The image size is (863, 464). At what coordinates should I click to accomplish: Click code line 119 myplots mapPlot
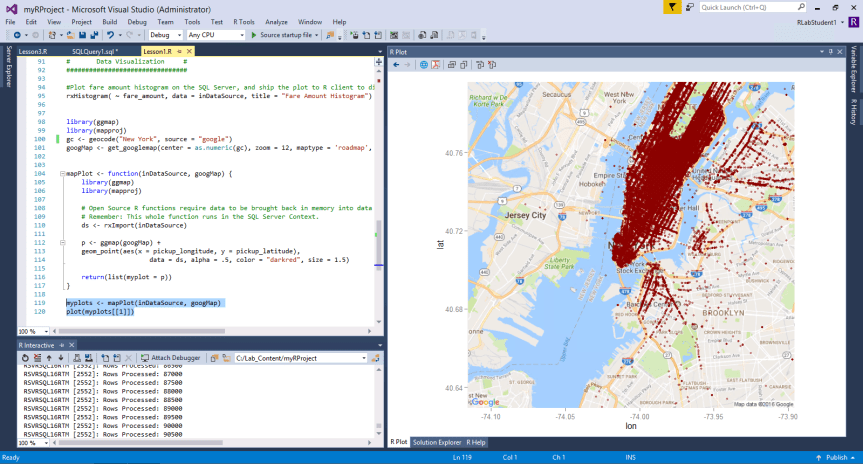143,303
